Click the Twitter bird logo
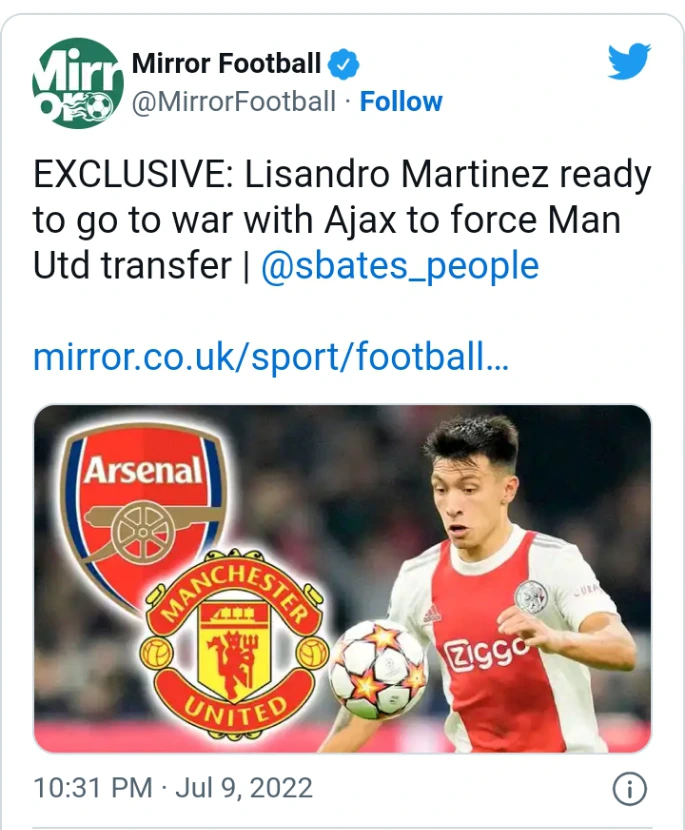The image size is (685, 830). 629,63
